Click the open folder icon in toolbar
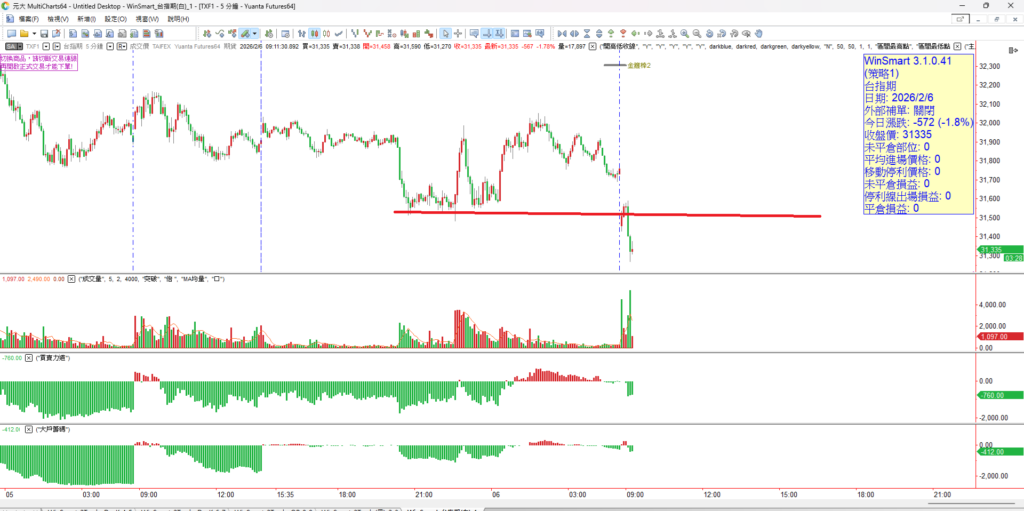The width and height of the screenshot is (1024, 511). pos(26,33)
